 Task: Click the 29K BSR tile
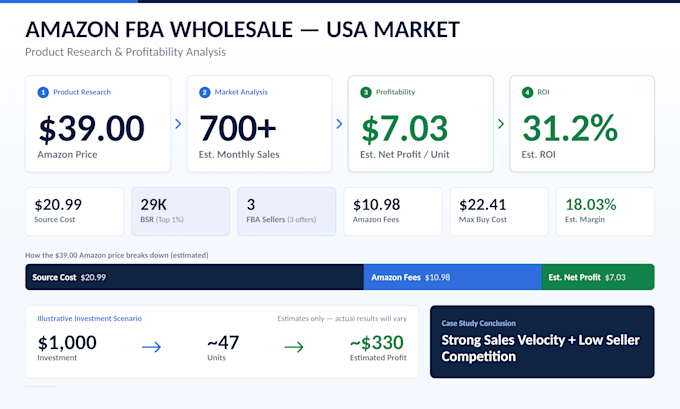pyautogui.click(x=180, y=212)
